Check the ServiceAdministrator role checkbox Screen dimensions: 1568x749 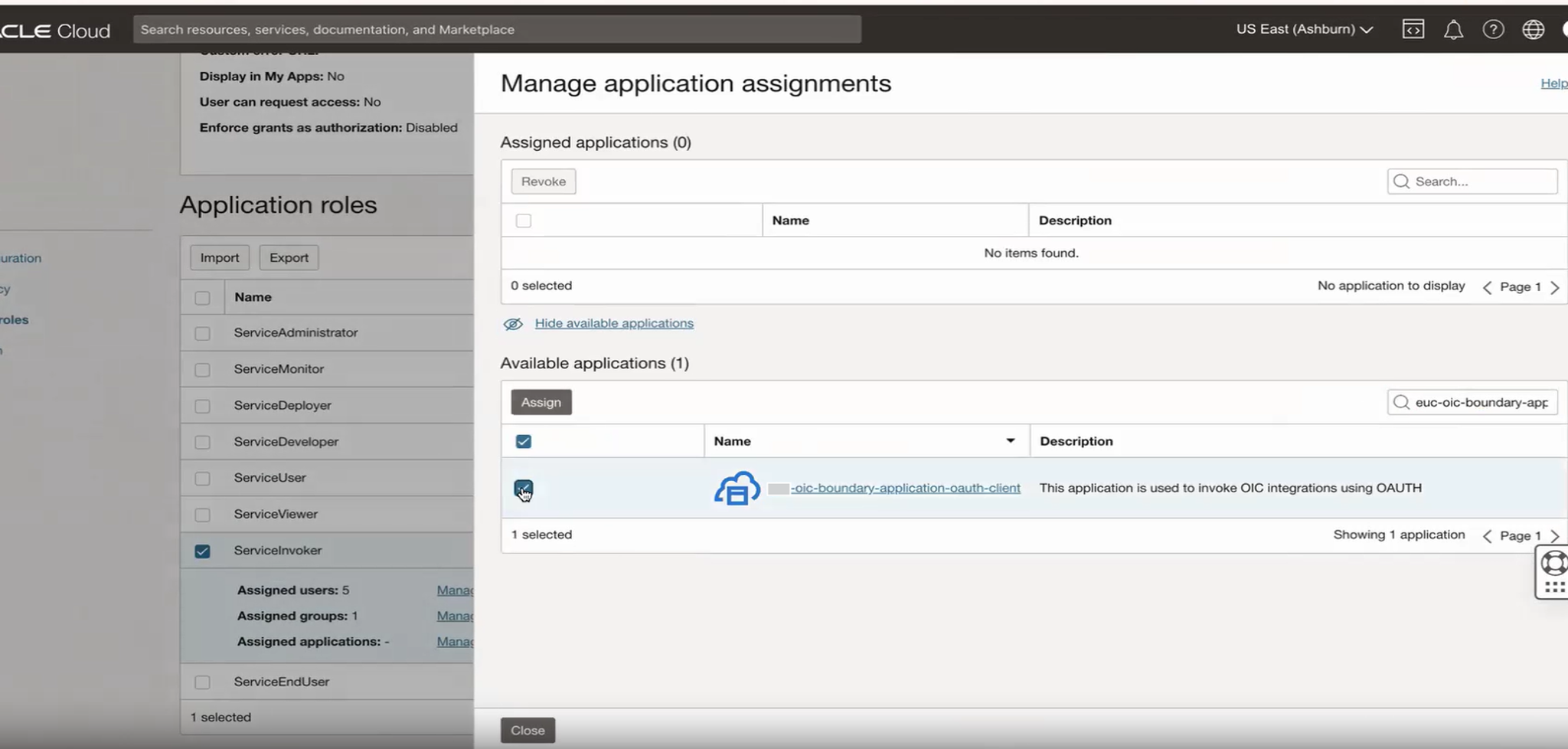(x=202, y=332)
